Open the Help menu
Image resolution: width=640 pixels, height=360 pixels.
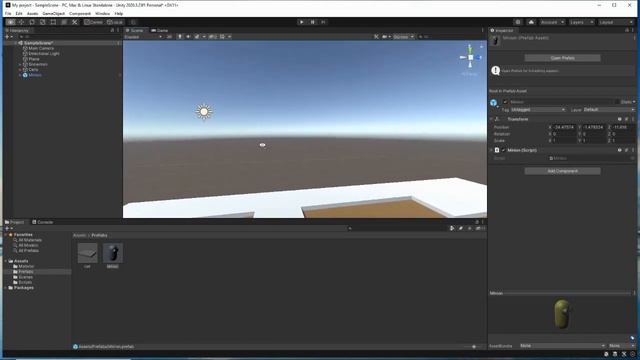click(x=119, y=13)
